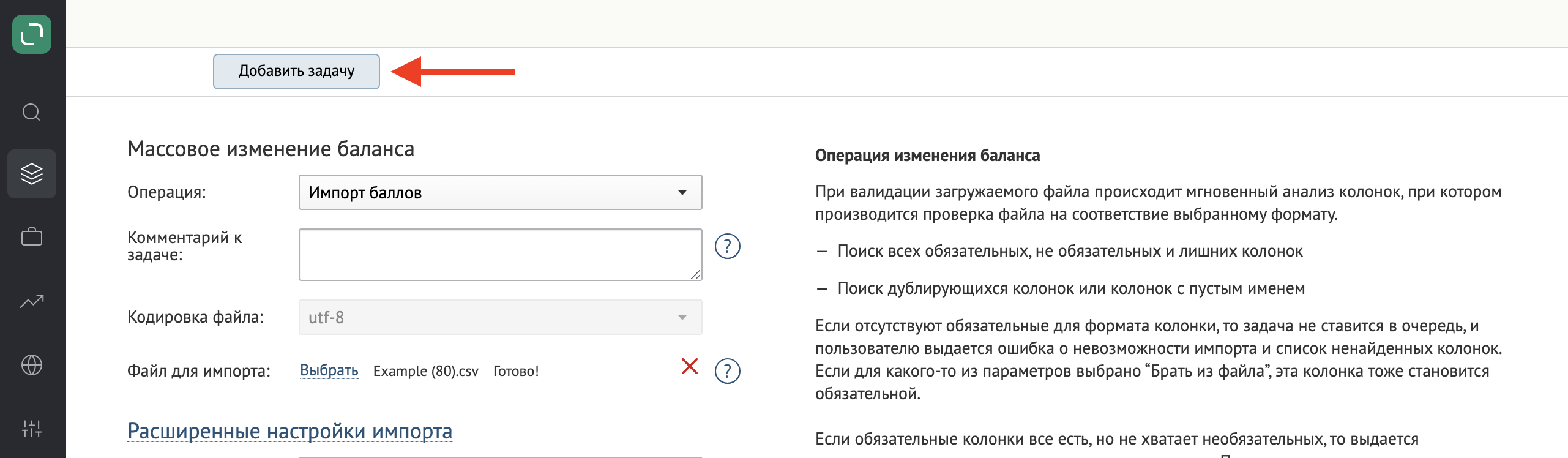Image resolution: width=1568 pixels, height=458 pixels.
Task: Click inside the task comment textarea
Action: [x=500, y=255]
